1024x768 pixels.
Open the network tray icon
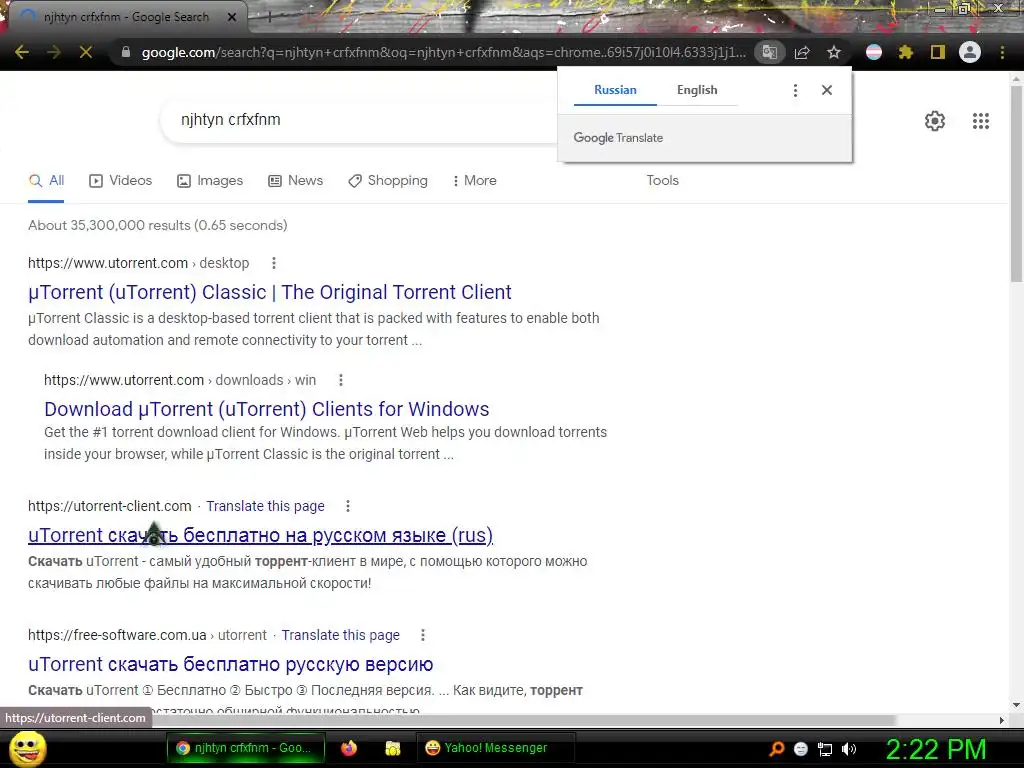pos(825,749)
